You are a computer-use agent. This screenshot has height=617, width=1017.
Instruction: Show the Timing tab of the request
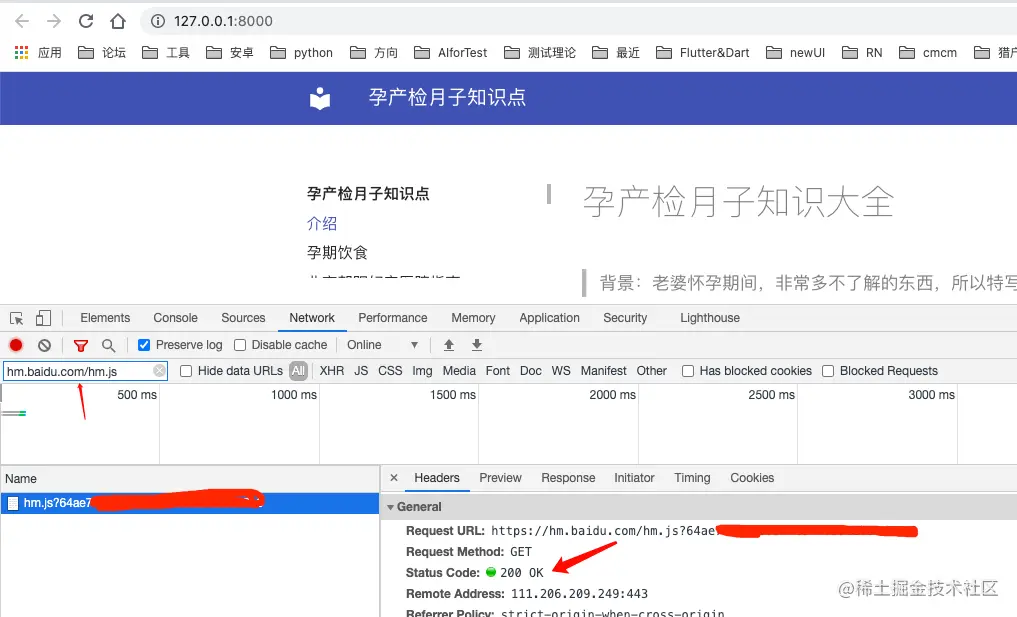pyautogui.click(x=692, y=478)
